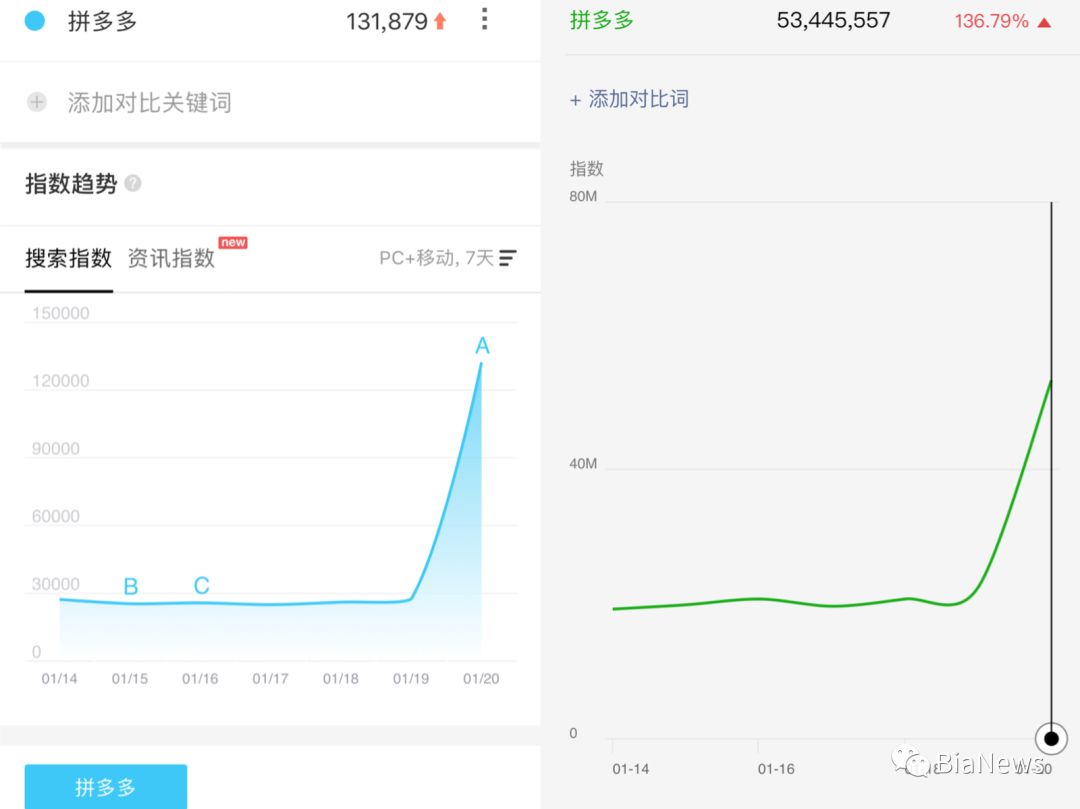
Task: Click the orange up arrow beside 131,879
Action: [x=440, y=21]
